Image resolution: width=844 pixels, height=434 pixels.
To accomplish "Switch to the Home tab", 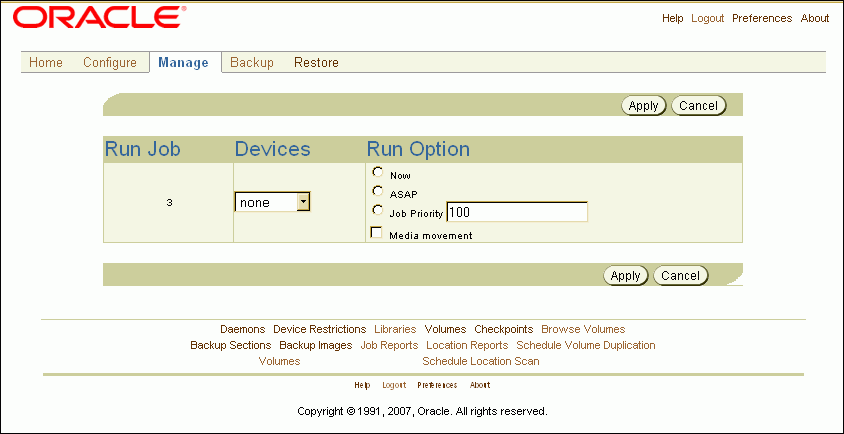I will (x=46, y=62).
